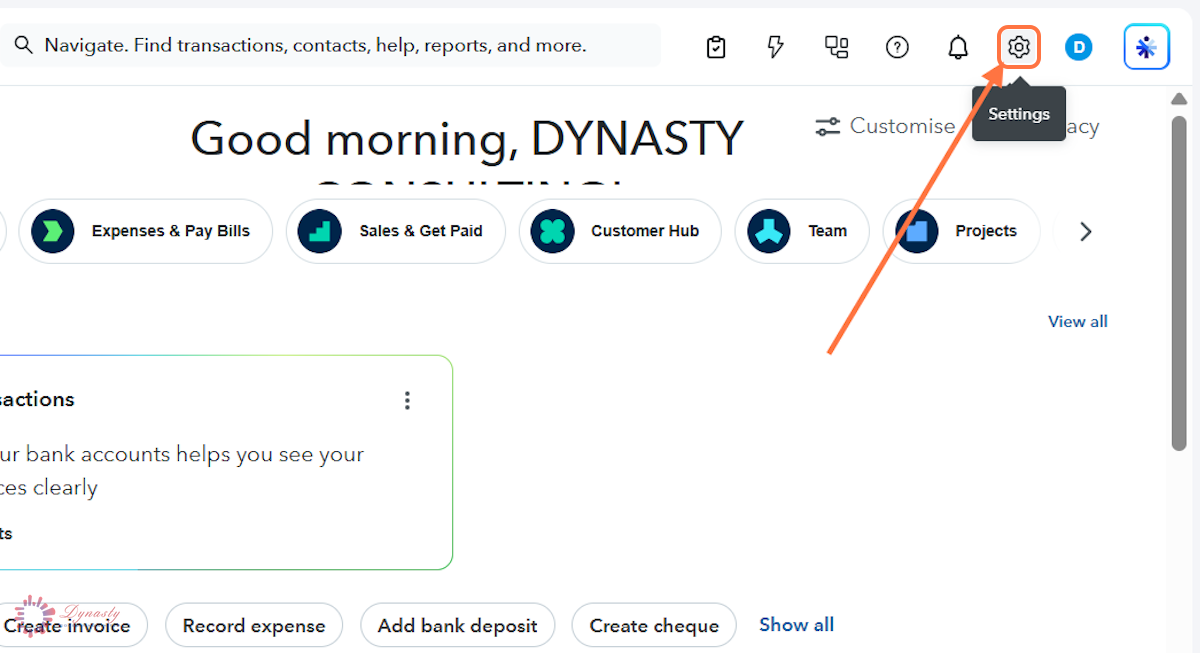This screenshot has width=1200, height=653.
Task: Launch the Intuit Assist sparkle icon
Action: [1147, 47]
